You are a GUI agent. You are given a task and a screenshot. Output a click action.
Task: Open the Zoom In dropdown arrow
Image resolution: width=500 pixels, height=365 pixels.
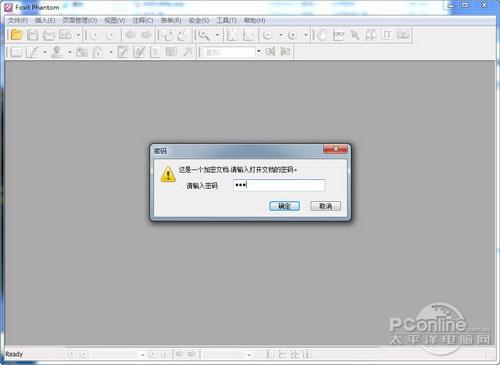click(x=306, y=35)
